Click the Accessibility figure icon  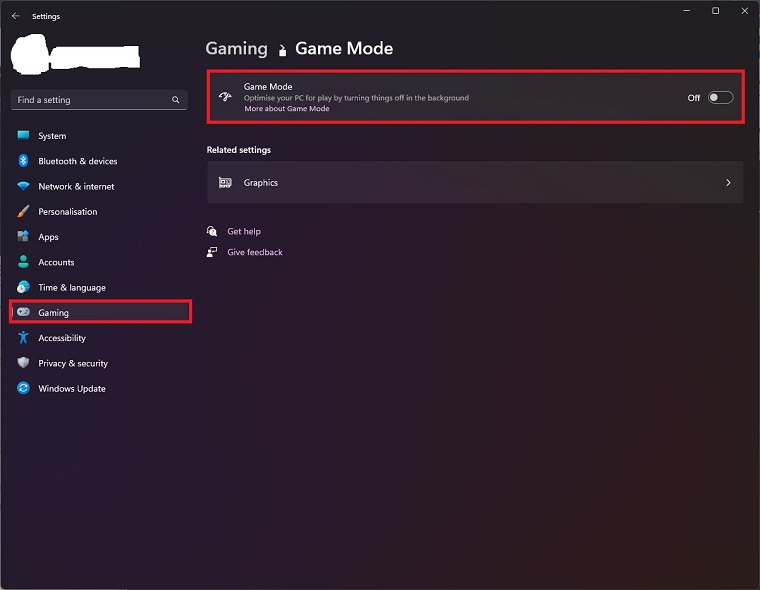[23, 338]
